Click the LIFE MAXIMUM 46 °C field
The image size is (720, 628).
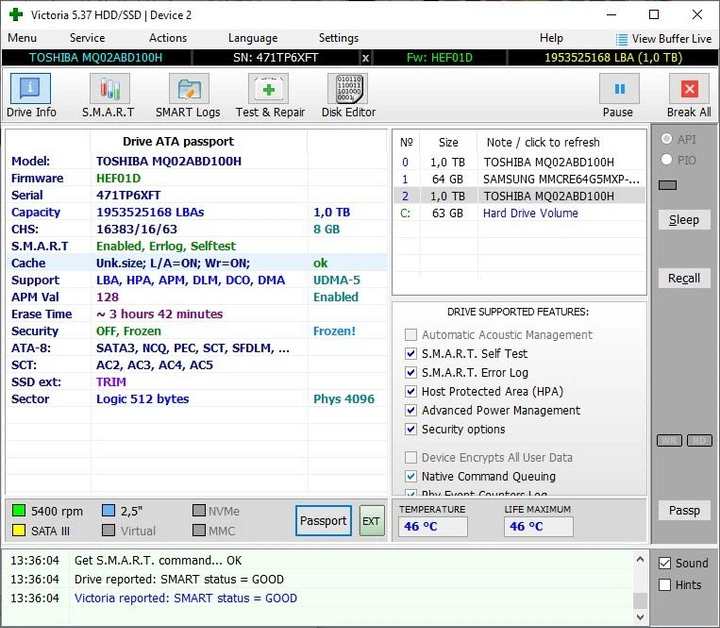pos(538,526)
